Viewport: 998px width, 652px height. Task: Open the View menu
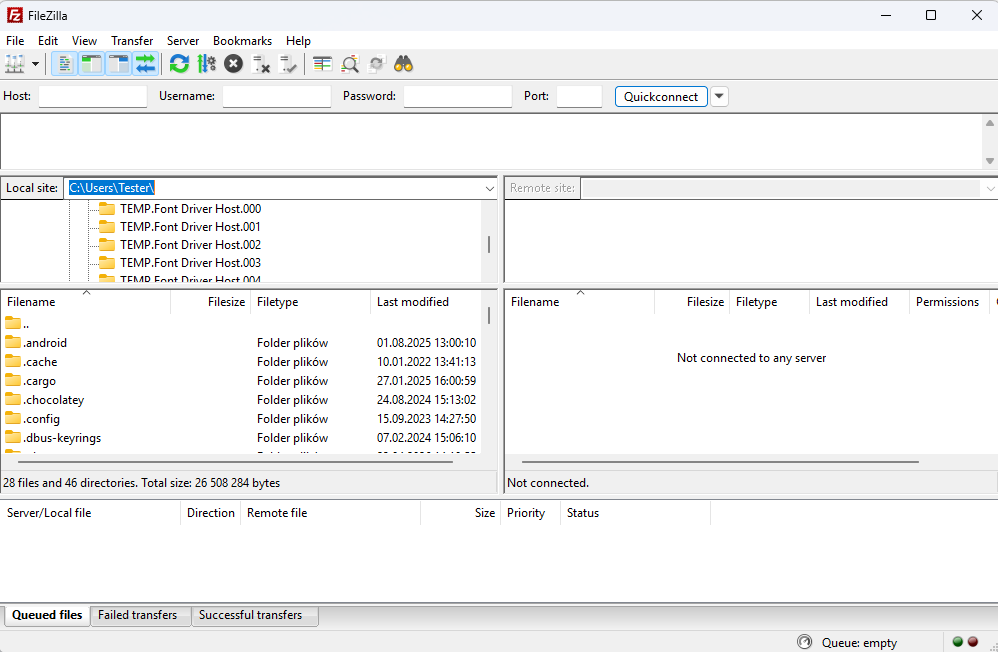(x=84, y=41)
